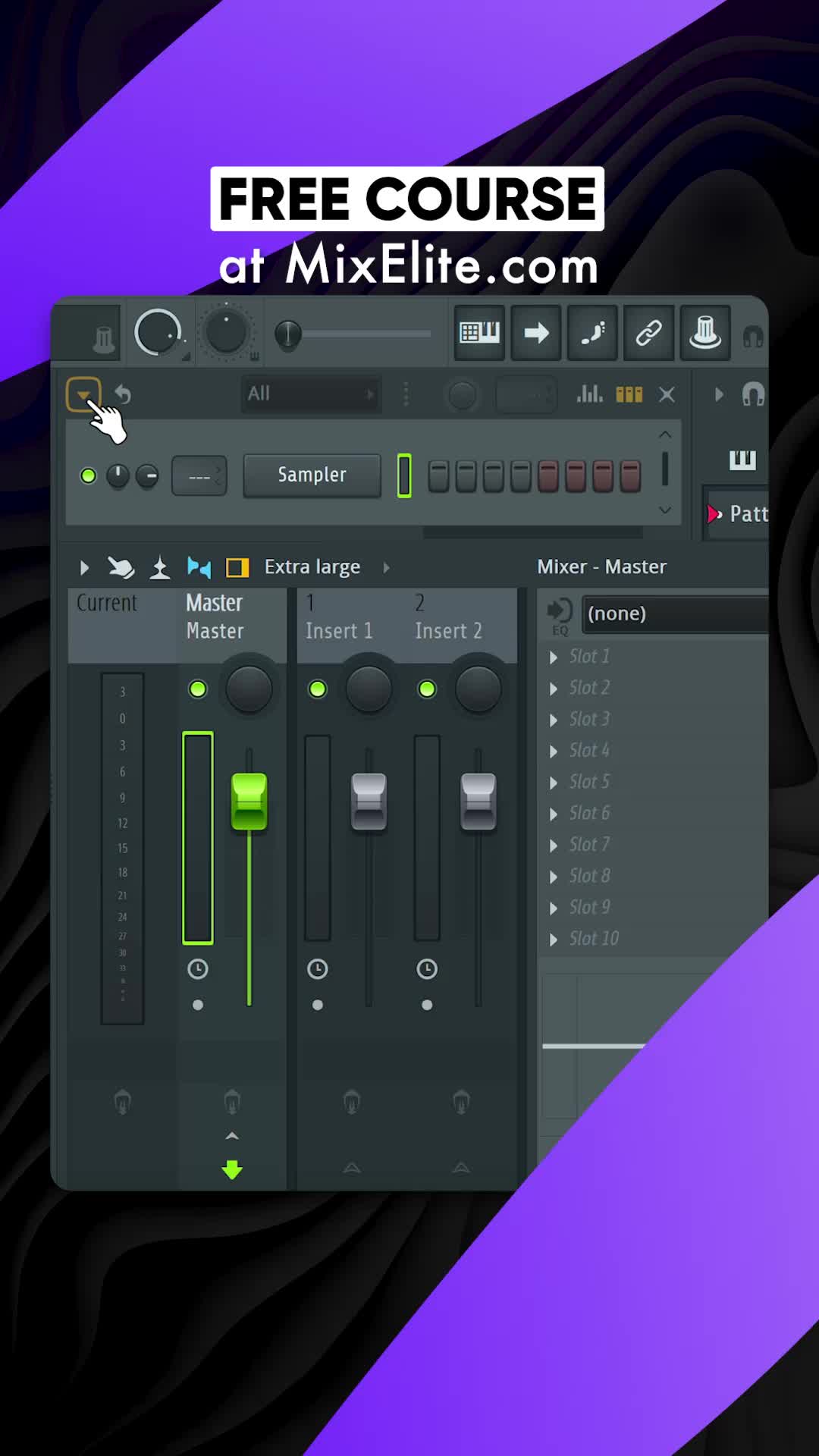Click the Sampler channel volume knob
819x1456 pixels.
pyautogui.click(x=147, y=475)
